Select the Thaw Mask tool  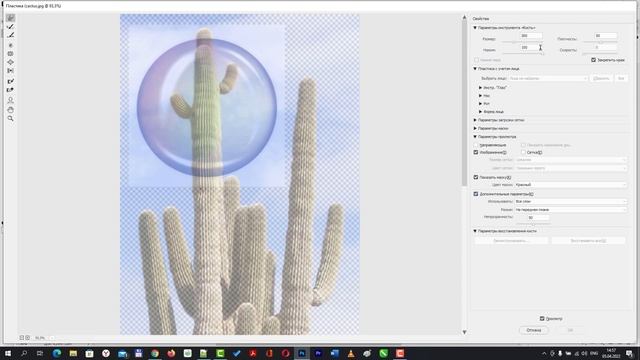click(x=11, y=90)
